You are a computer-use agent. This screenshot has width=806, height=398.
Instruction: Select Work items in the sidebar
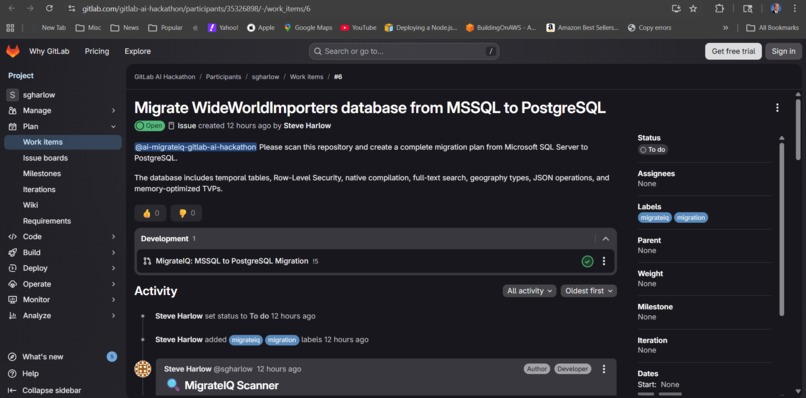63,142
